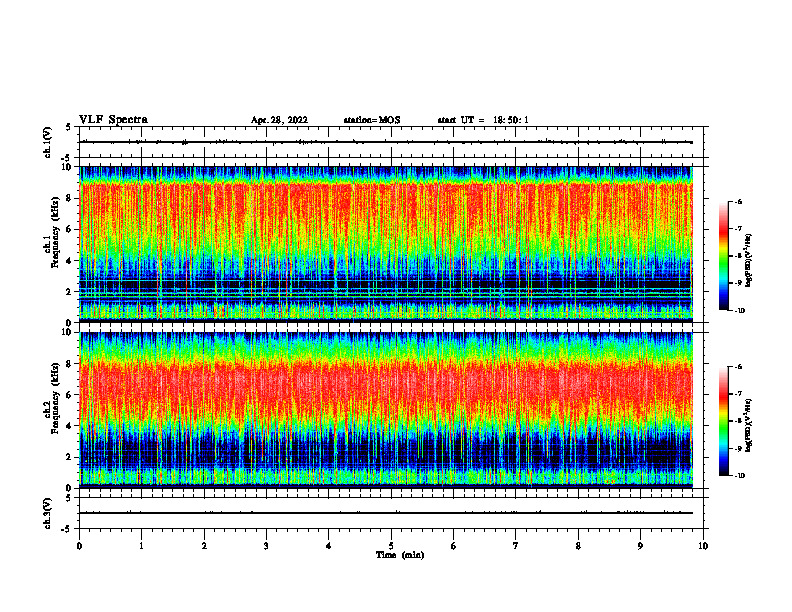Click time axis tick label "5"
792x612 pixels.
(391, 546)
